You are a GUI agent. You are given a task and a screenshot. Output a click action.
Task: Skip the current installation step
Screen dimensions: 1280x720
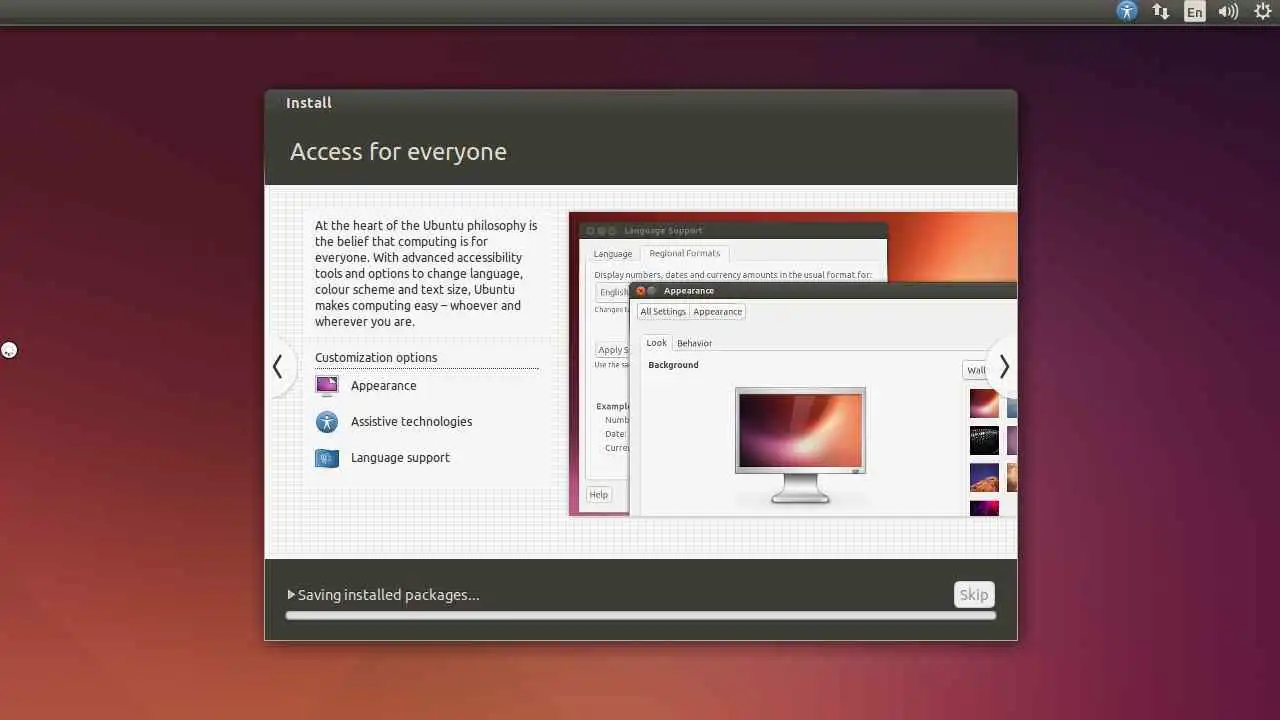point(974,594)
